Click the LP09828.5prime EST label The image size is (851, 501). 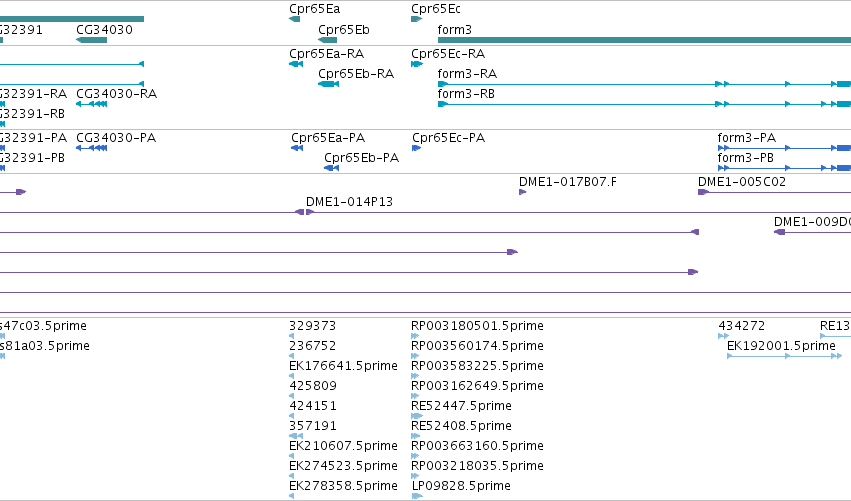tap(461, 486)
